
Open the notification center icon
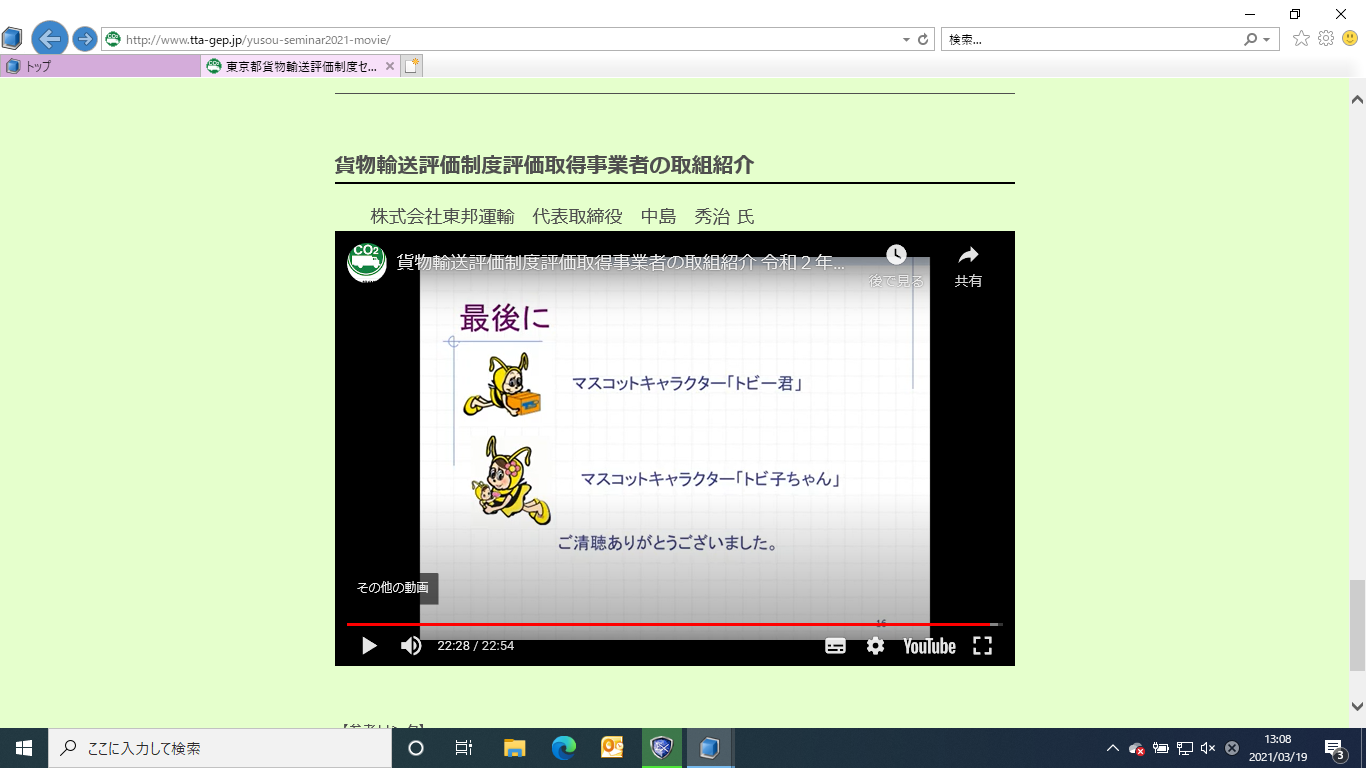coord(1335,748)
